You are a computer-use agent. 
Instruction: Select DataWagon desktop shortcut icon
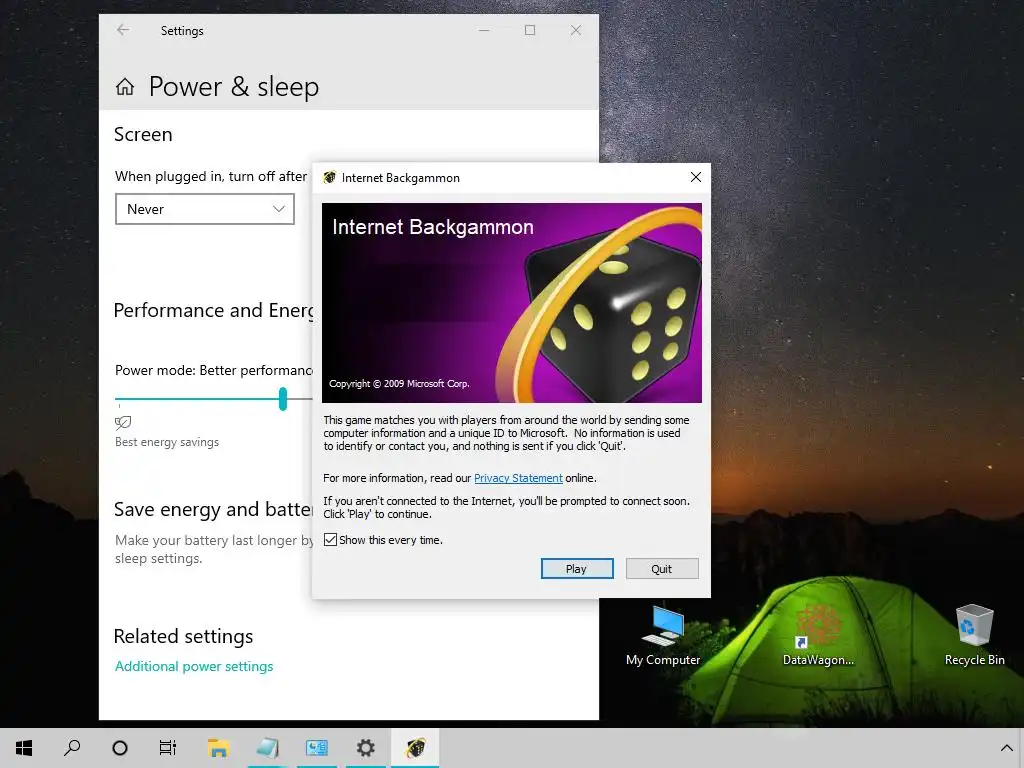coord(818,636)
